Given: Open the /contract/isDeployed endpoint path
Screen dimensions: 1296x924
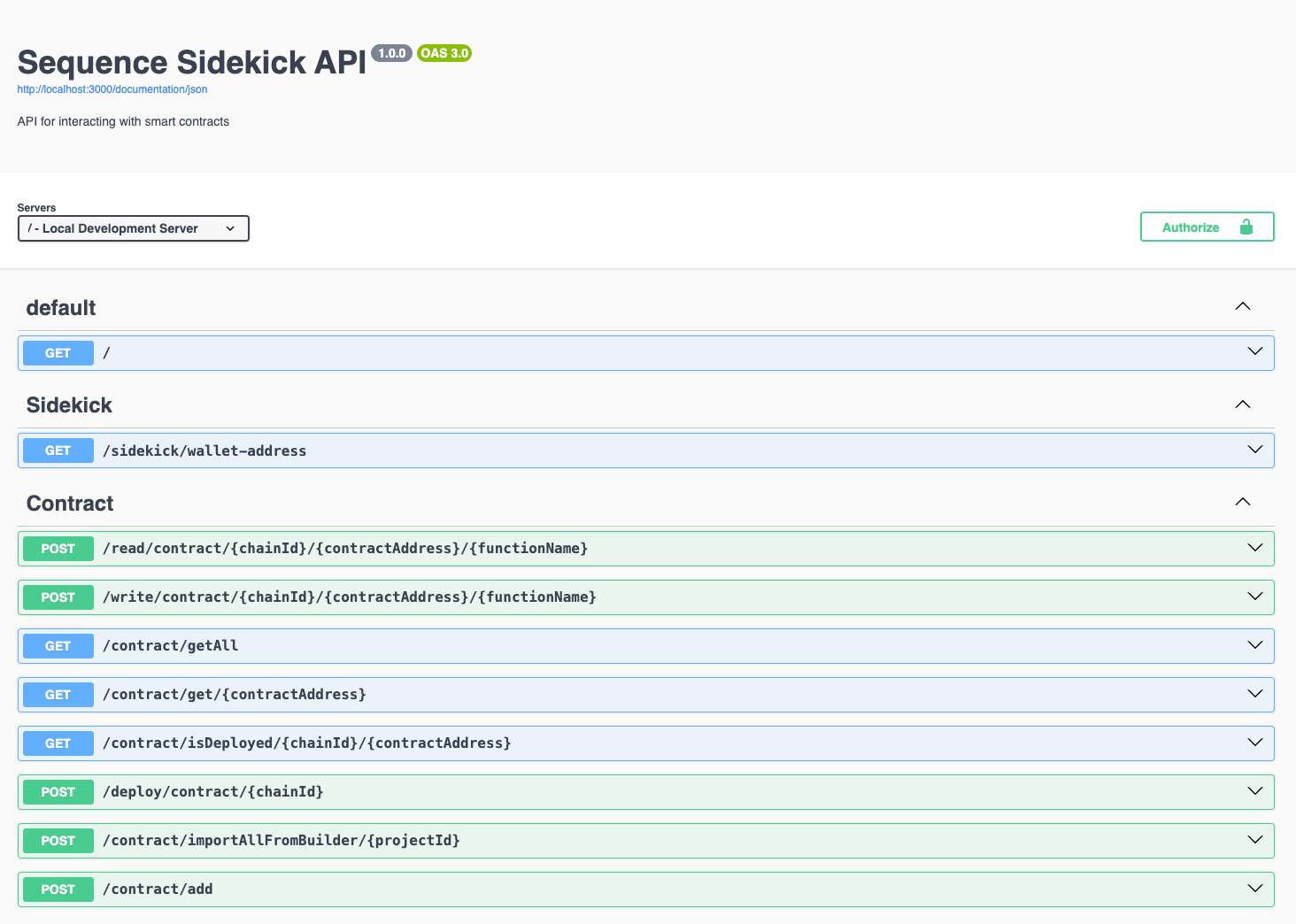Looking at the screenshot, I should click(x=307, y=743).
